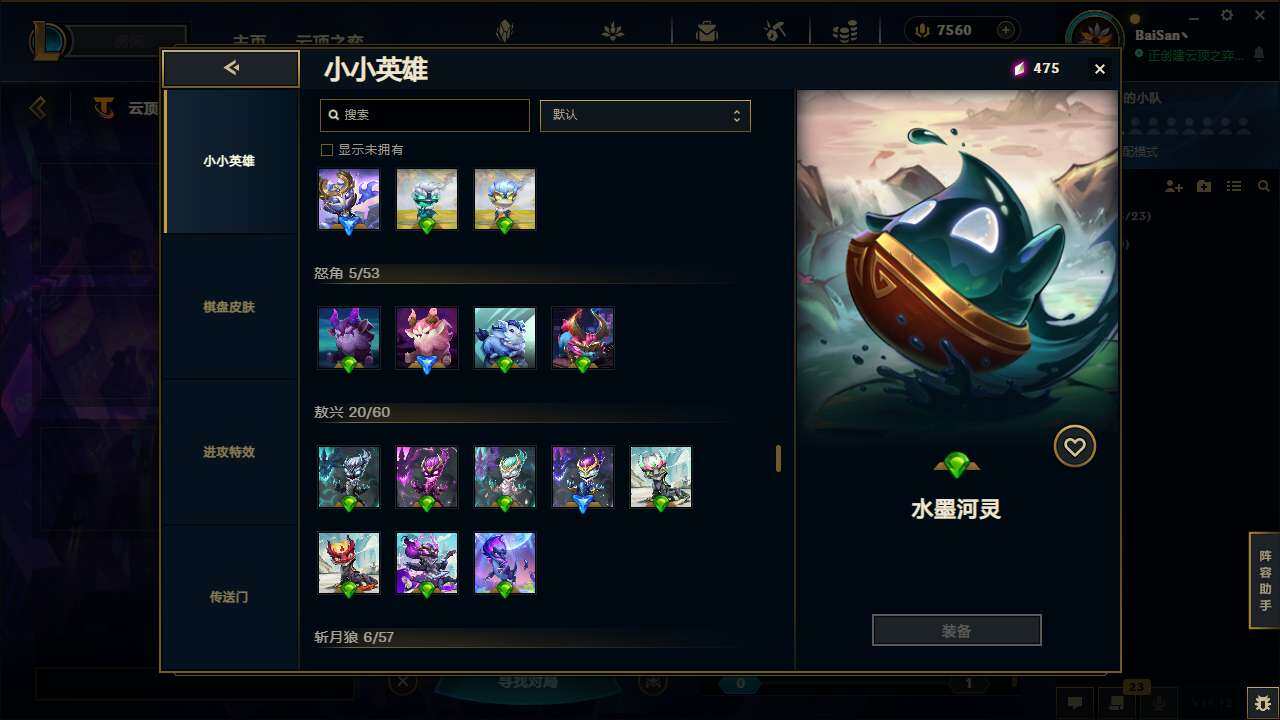Click the back arrow button in panel header

(x=231, y=68)
